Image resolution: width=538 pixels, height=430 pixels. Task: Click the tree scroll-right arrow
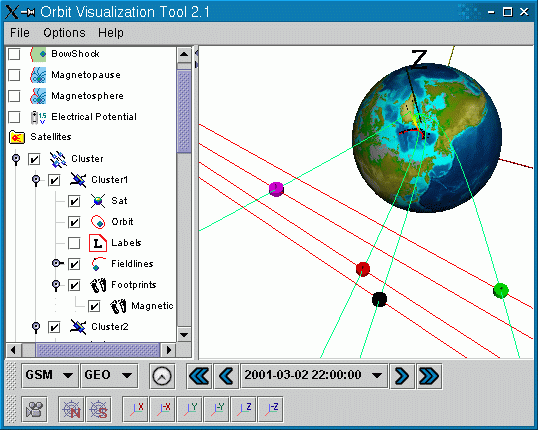click(x=168, y=350)
